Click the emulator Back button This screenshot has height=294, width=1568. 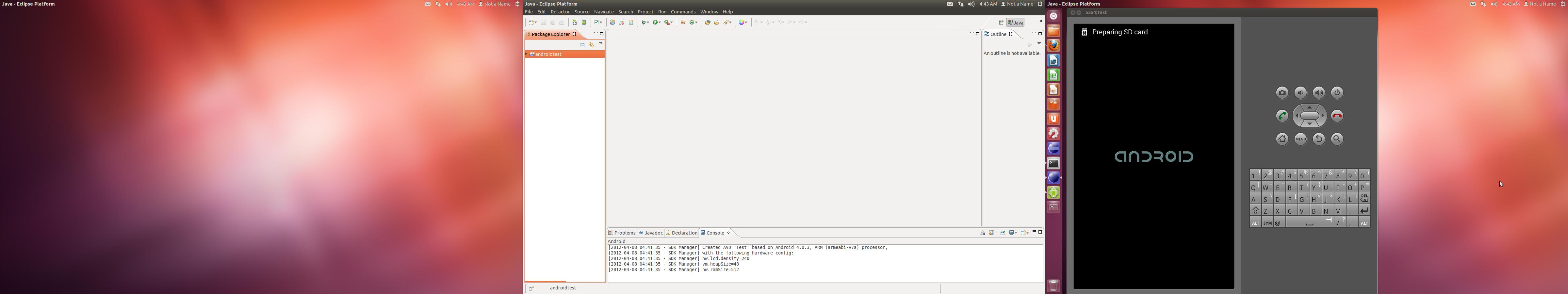[1318, 139]
